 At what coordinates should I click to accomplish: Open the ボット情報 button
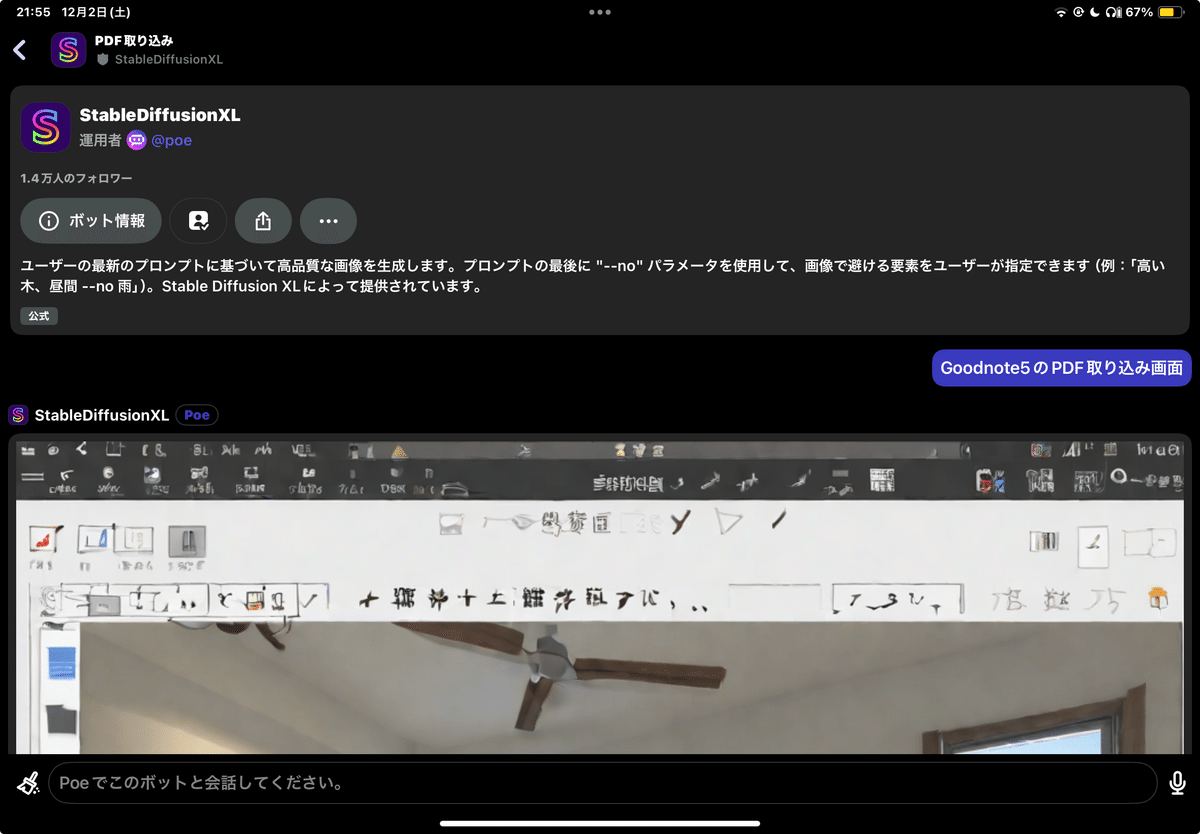tap(91, 220)
